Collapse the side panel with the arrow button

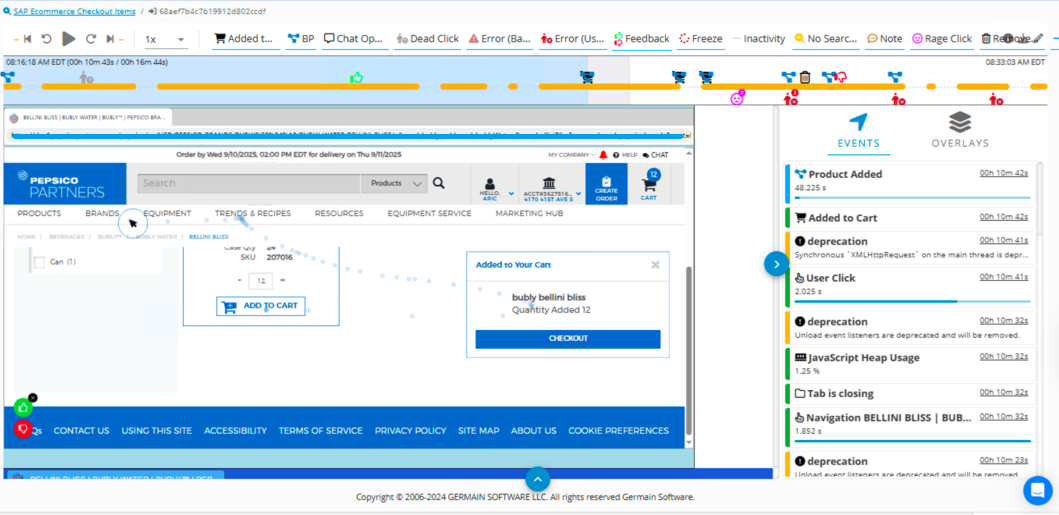coord(776,264)
